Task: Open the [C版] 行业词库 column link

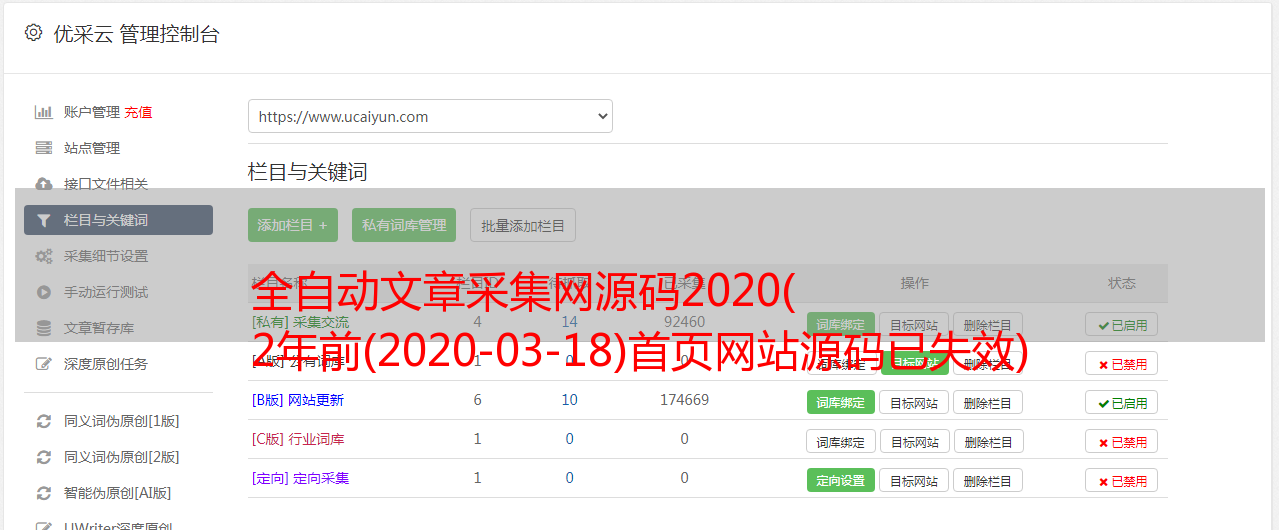Action: (x=298, y=439)
